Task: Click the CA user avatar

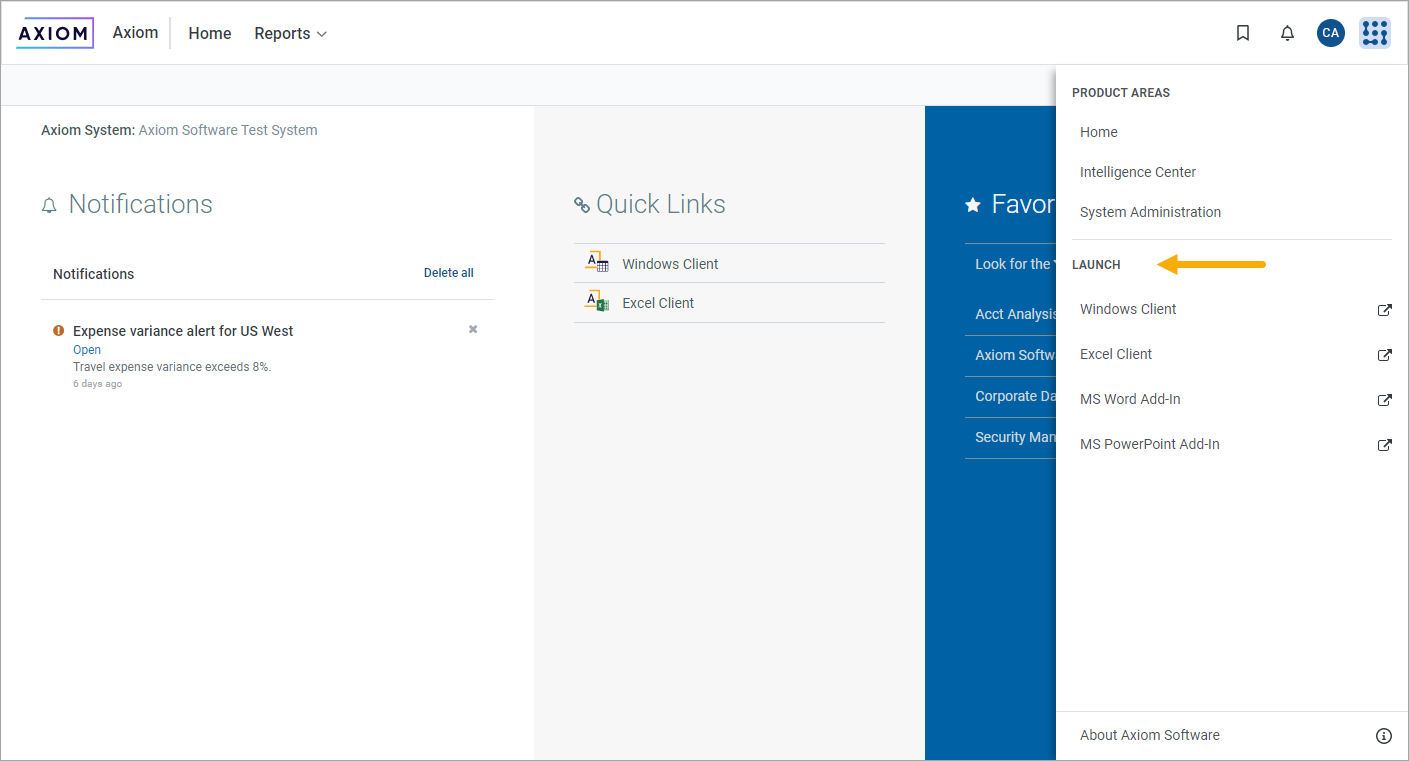Action: click(x=1331, y=33)
